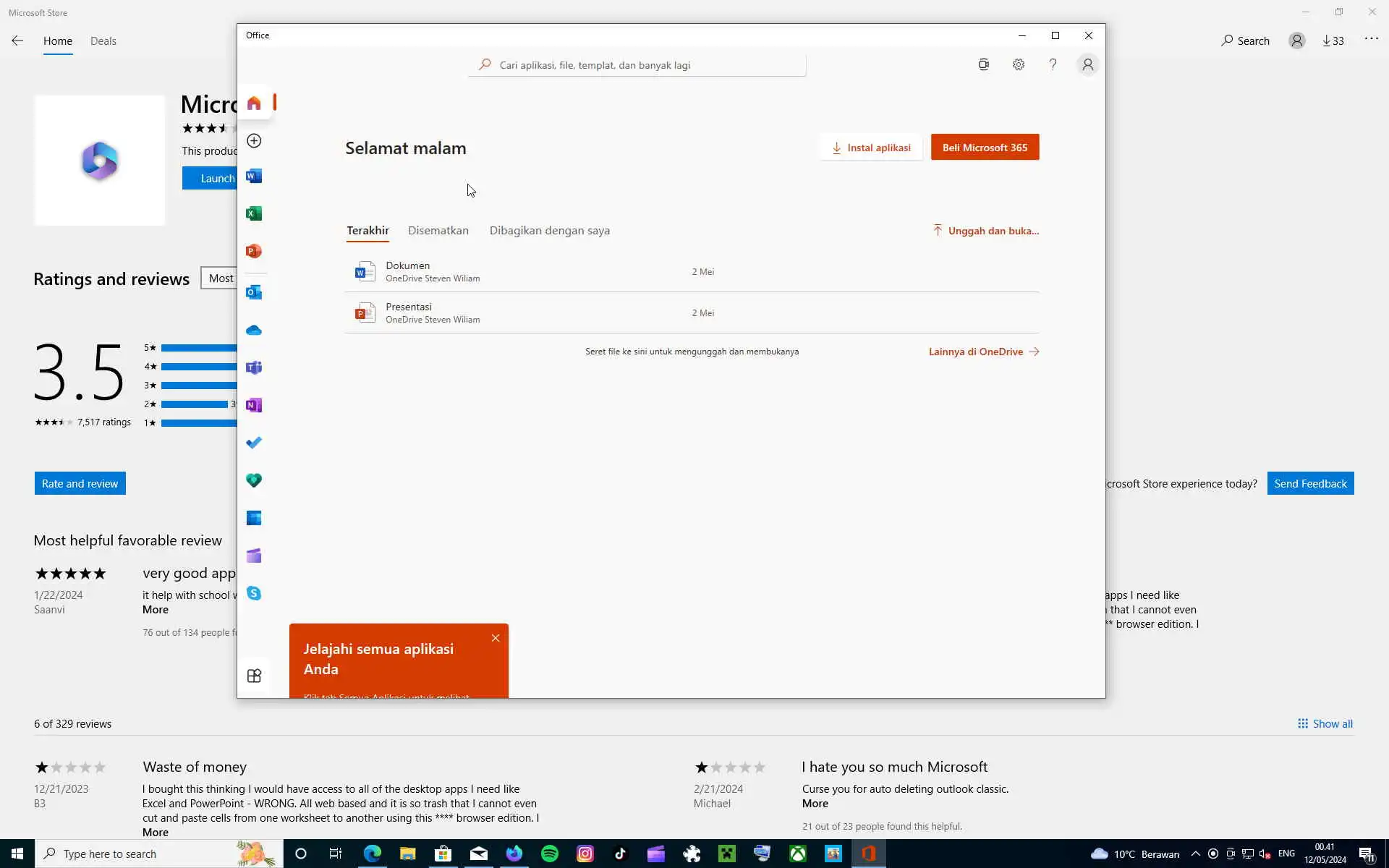Open Excel from the Office sidebar
This screenshot has width=1389, height=868.
pos(254,213)
